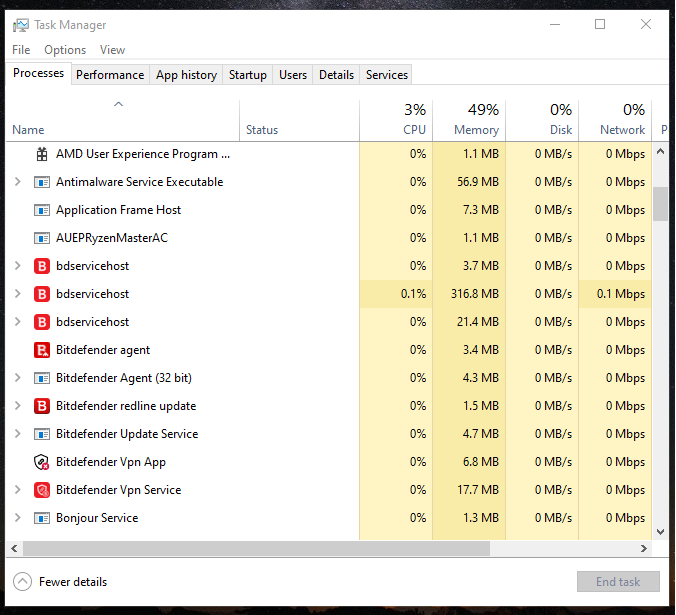
Task: Select AUEPRyzenMasterAC process name
Action: 112,238
